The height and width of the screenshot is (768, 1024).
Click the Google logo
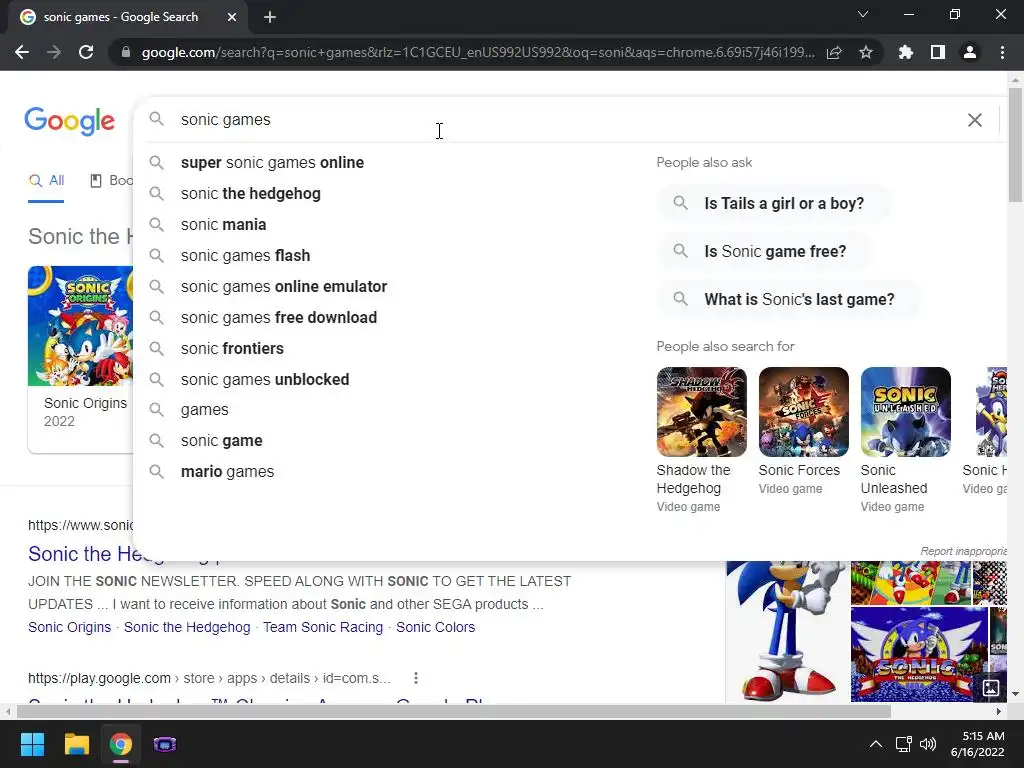coord(69,121)
